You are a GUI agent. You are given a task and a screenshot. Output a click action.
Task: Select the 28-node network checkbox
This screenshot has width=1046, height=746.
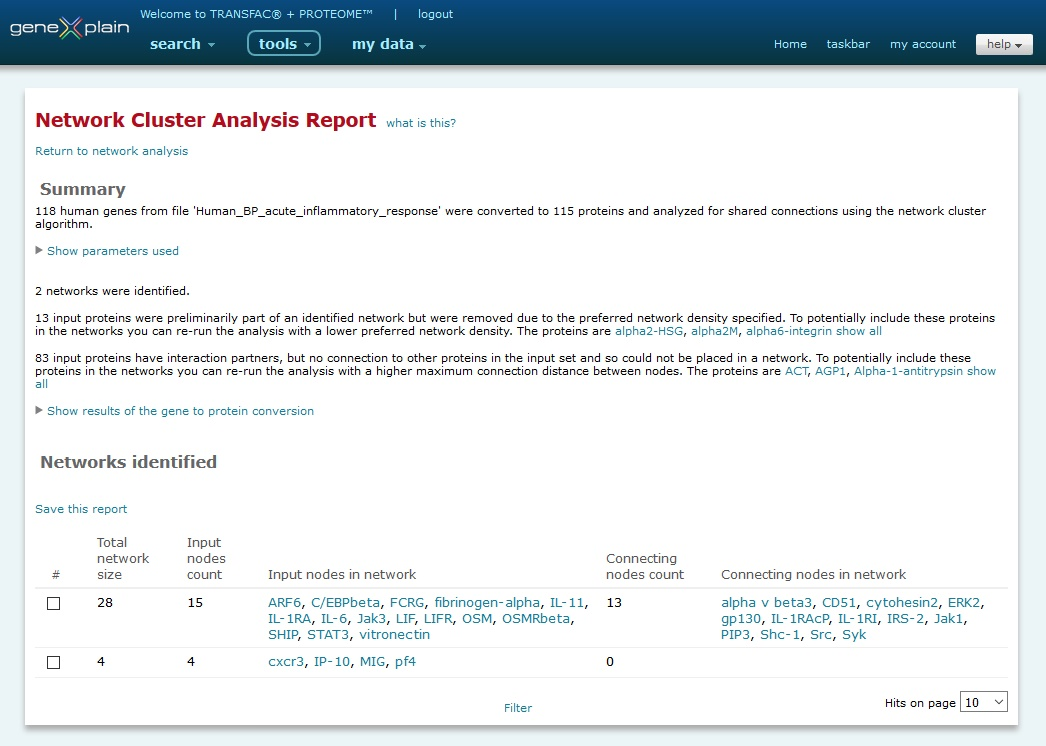click(x=53, y=603)
